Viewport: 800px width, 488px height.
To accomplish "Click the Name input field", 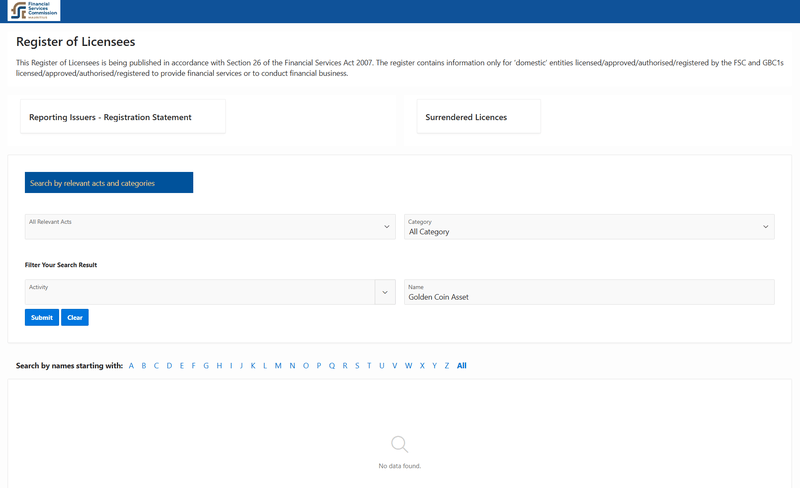I will 589,292.
